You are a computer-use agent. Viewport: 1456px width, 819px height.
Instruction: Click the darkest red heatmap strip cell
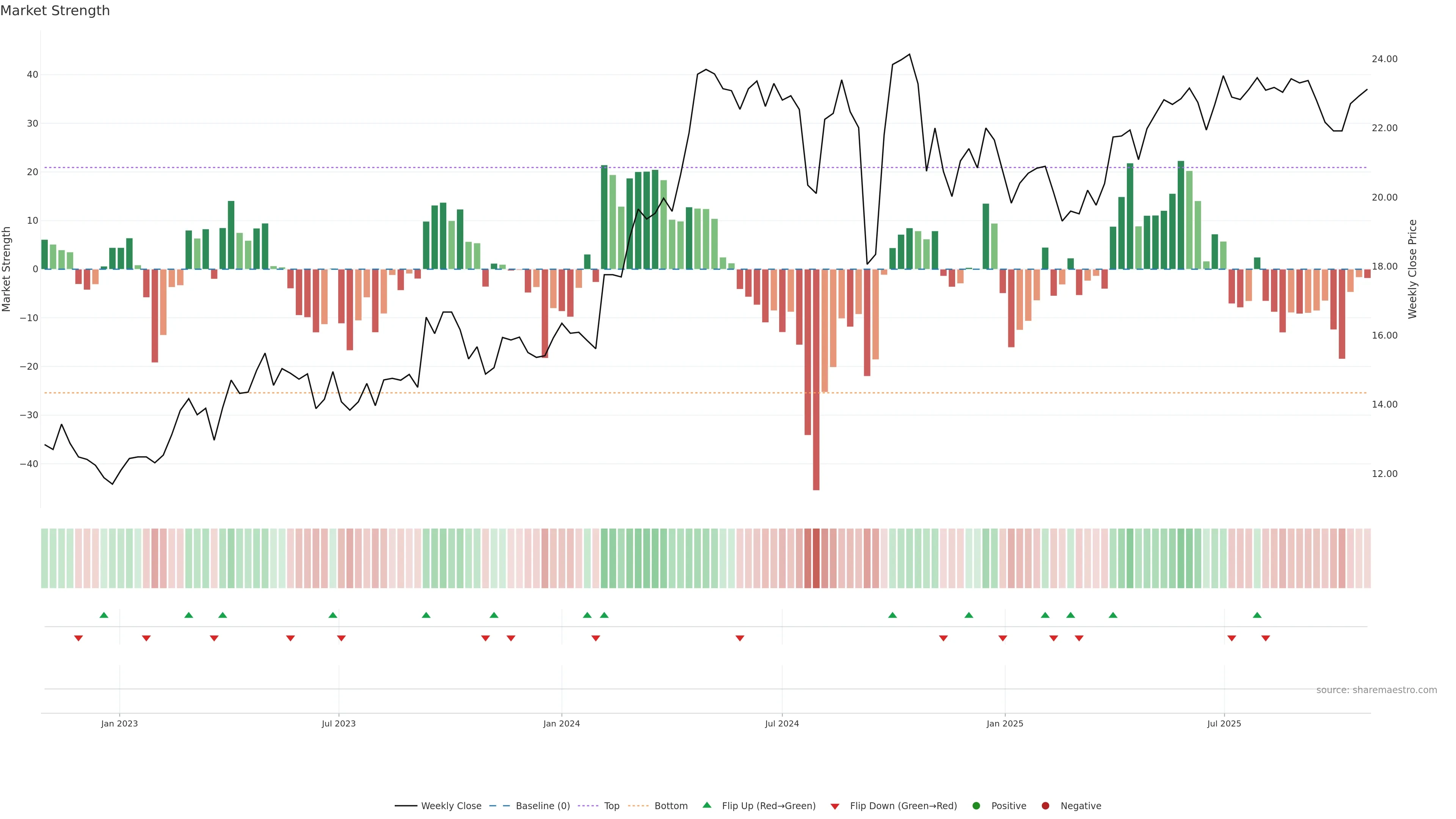tap(816, 559)
